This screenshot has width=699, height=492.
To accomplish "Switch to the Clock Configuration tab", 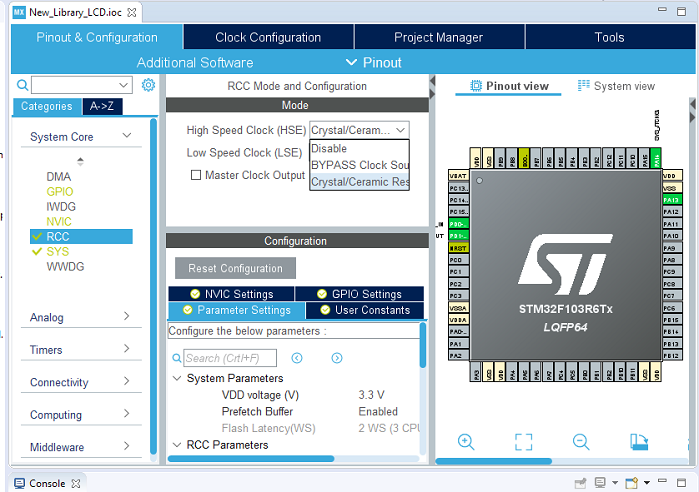I will click(268, 37).
